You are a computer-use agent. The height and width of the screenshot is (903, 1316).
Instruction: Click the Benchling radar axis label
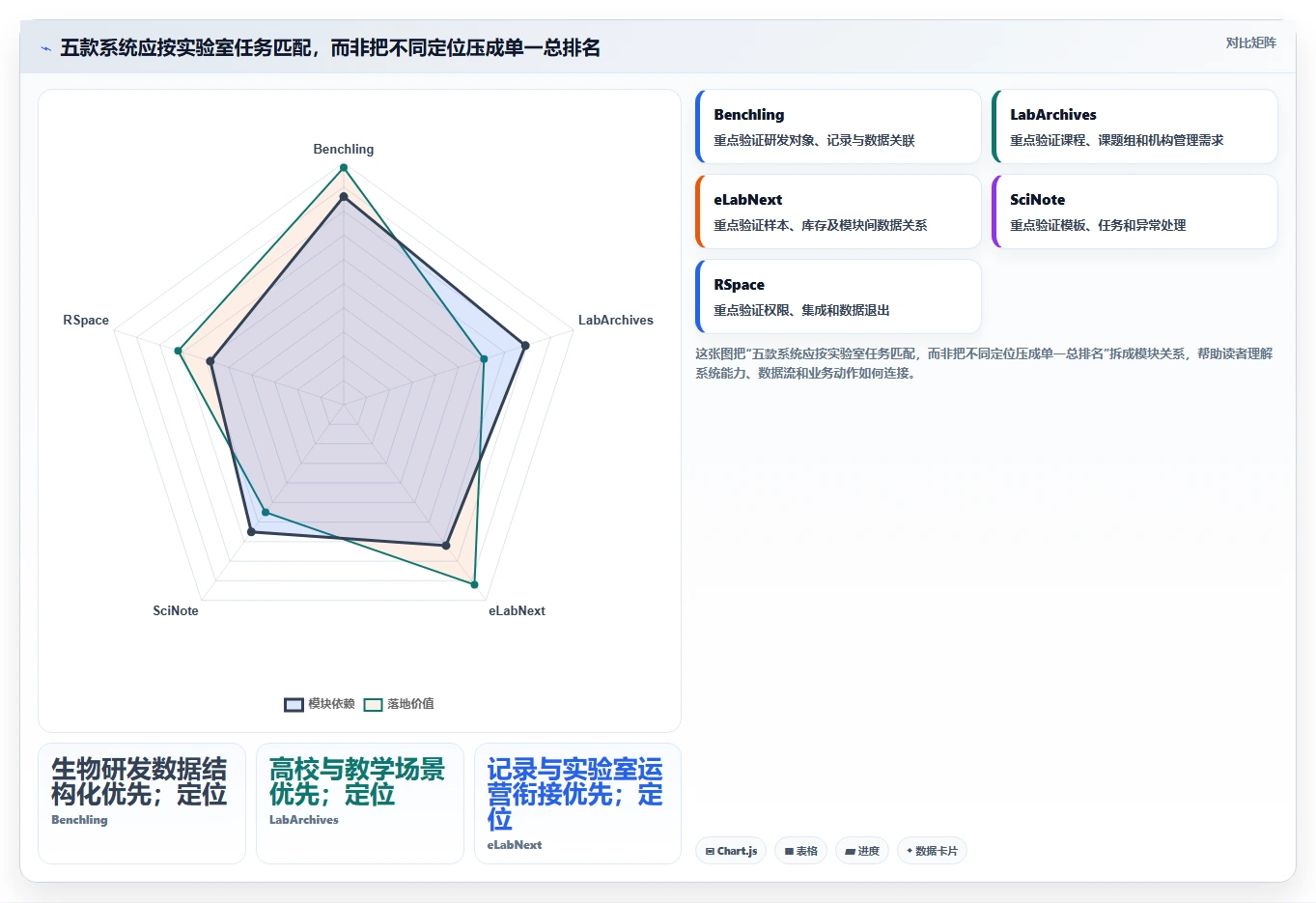pyautogui.click(x=344, y=149)
